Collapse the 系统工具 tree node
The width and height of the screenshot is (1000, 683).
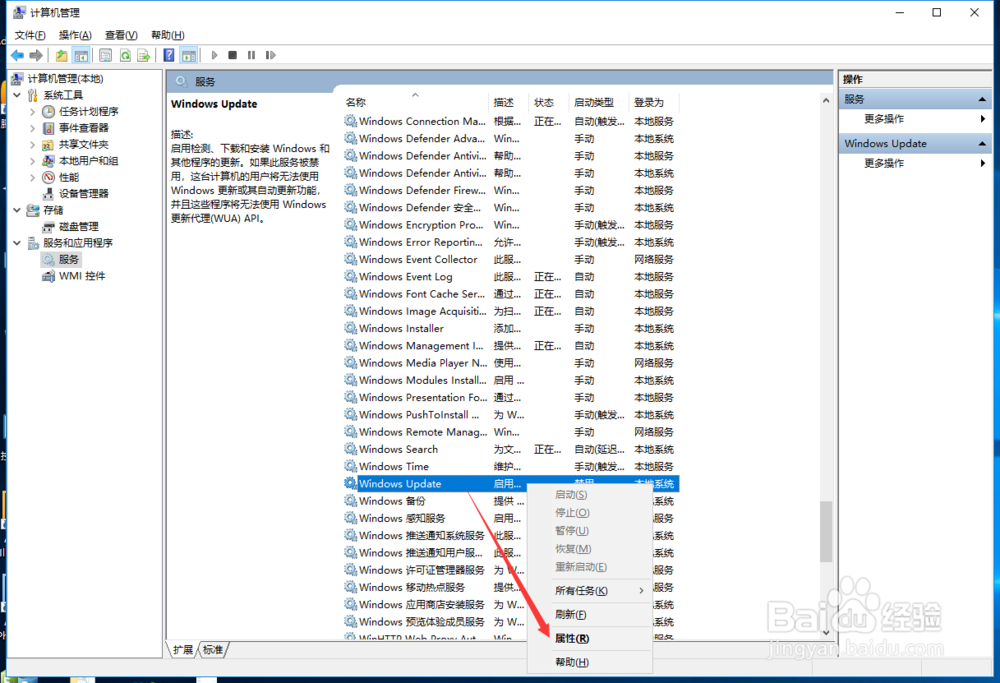tap(17, 95)
